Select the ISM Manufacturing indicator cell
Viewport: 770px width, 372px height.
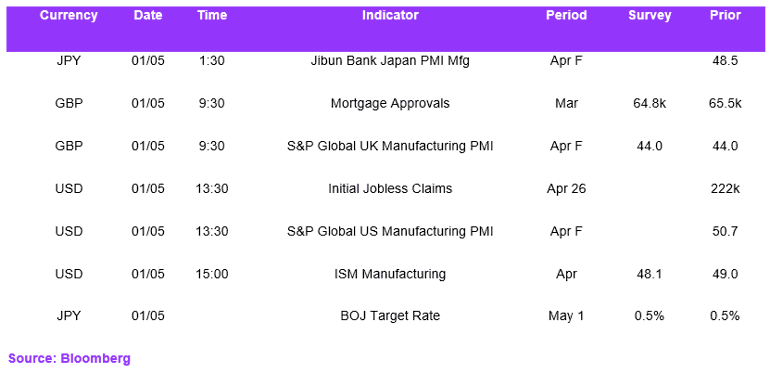(x=390, y=274)
